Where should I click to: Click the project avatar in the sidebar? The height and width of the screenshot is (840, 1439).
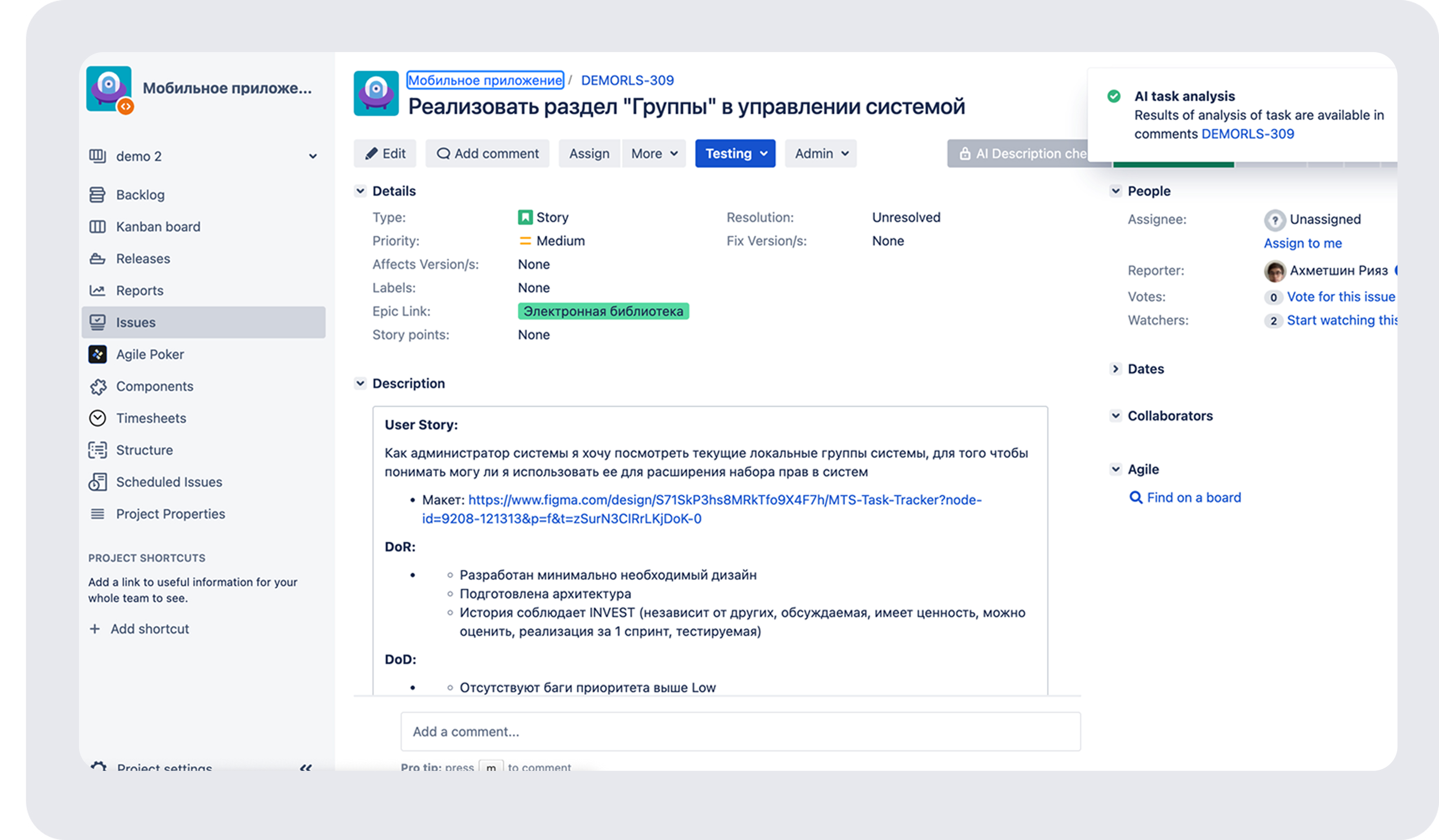(109, 89)
